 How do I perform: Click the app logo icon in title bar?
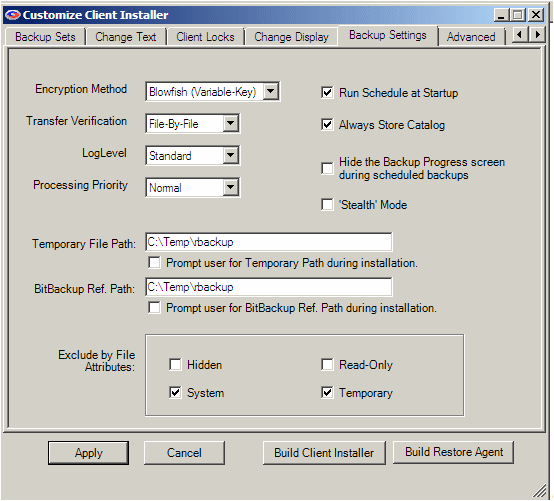13,15
